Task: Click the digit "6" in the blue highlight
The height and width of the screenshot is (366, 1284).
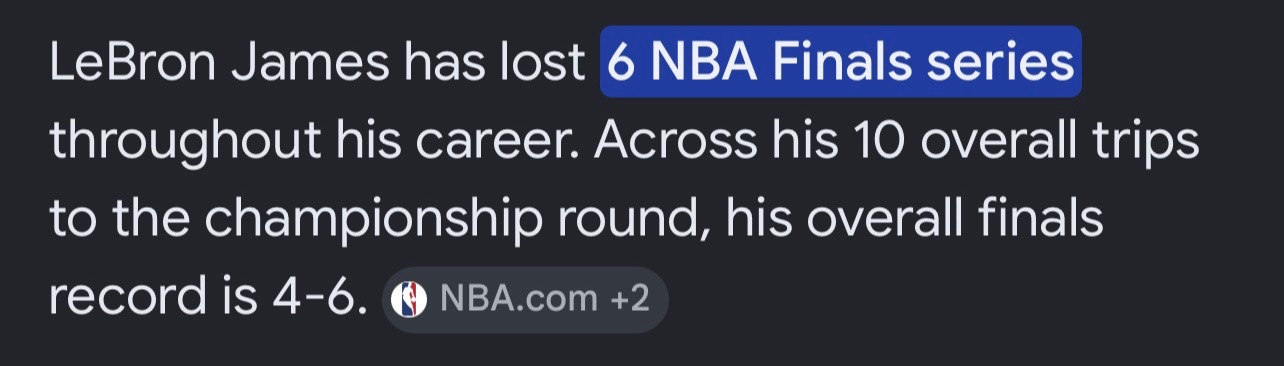Action: (x=622, y=63)
